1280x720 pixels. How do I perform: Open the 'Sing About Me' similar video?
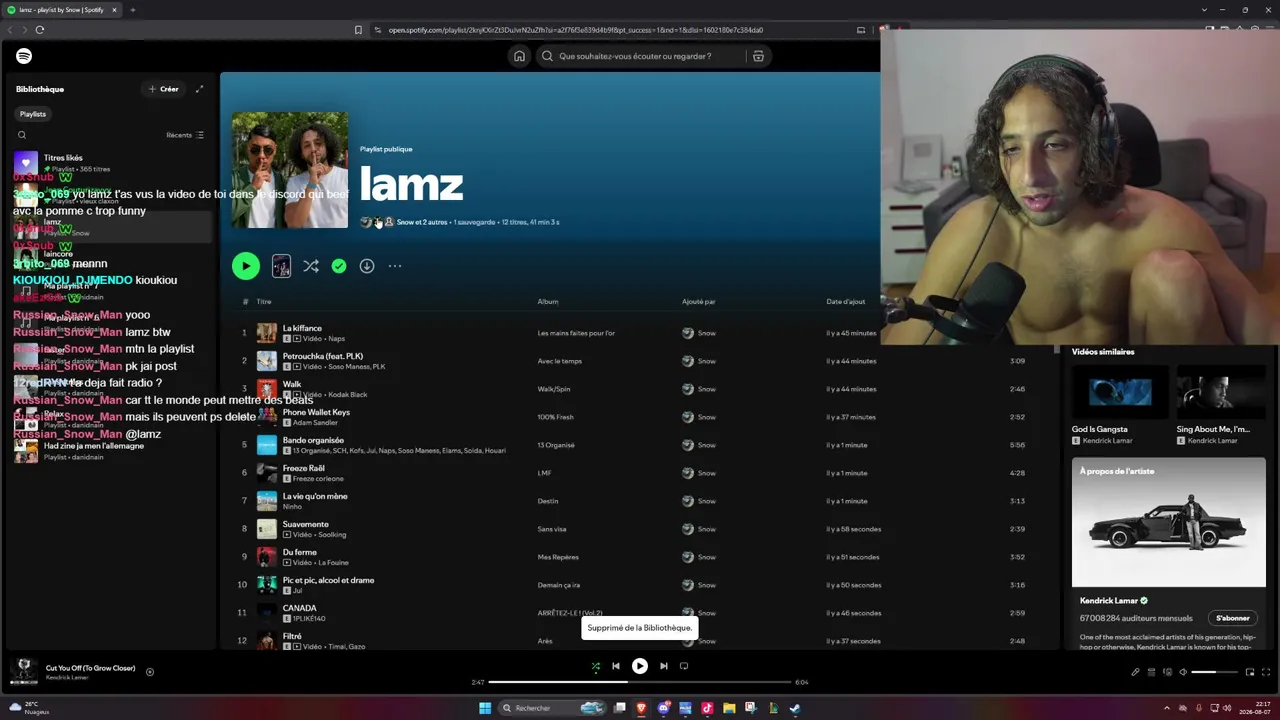coord(1220,405)
